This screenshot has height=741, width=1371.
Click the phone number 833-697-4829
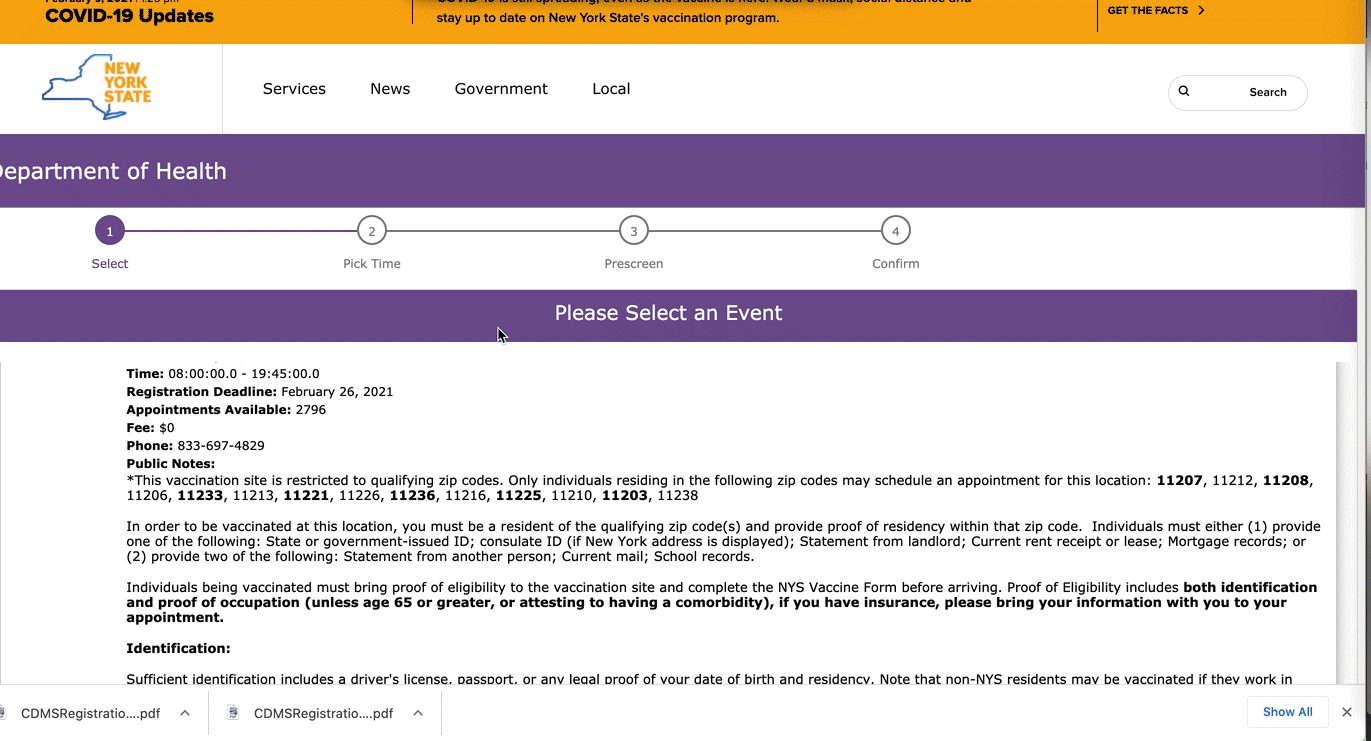click(x=221, y=446)
